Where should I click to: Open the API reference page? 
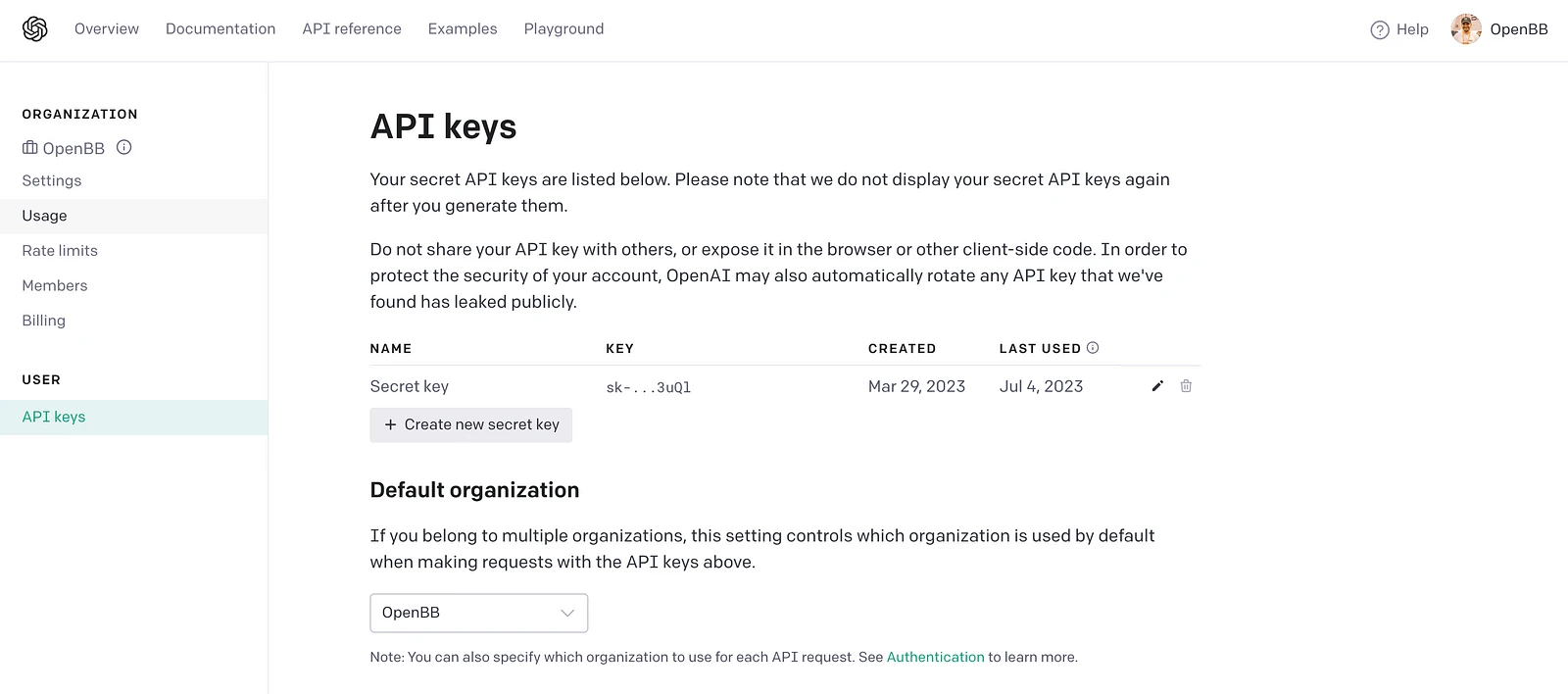click(x=352, y=29)
